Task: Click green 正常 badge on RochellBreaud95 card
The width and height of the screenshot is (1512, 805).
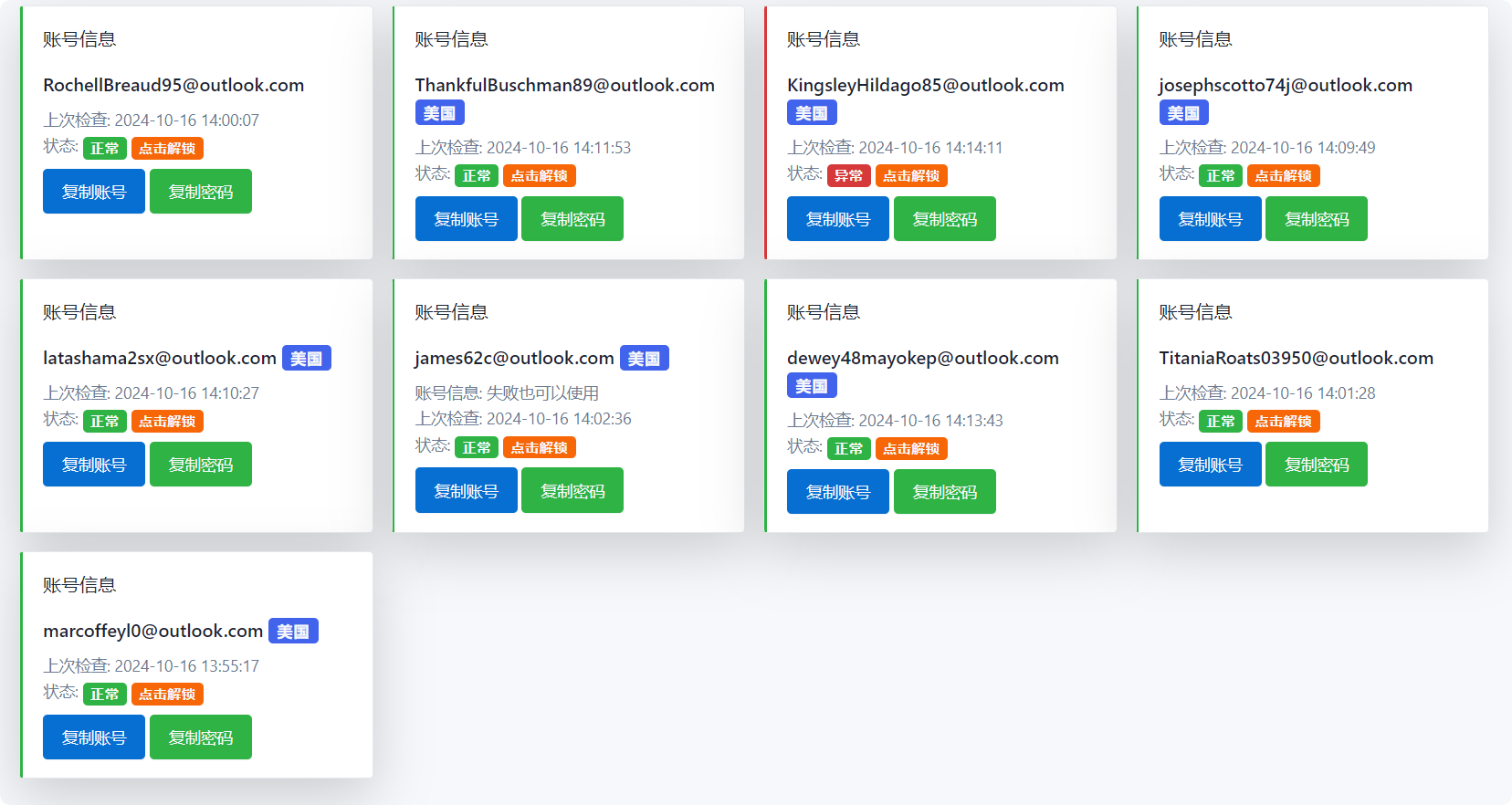Action: point(105,149)
